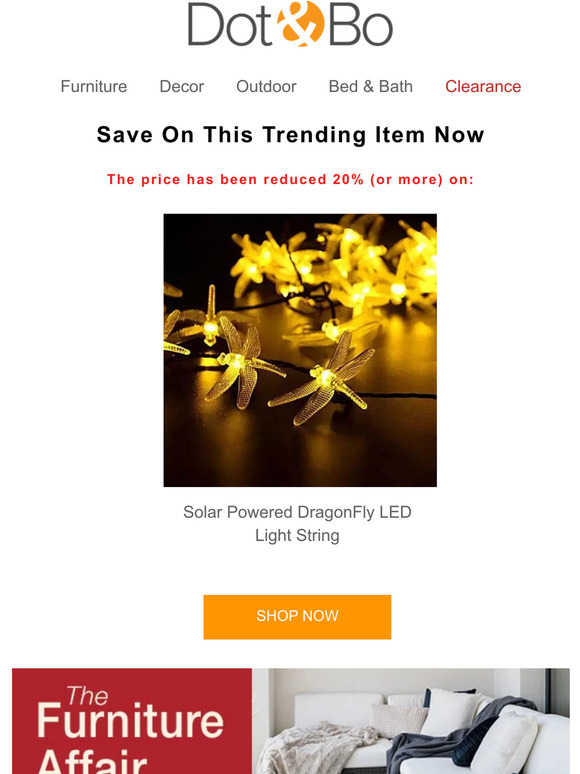Click the 'Bo' letters in the logo
The width and height of the screenshot is (580, 774).
(361, 26)
